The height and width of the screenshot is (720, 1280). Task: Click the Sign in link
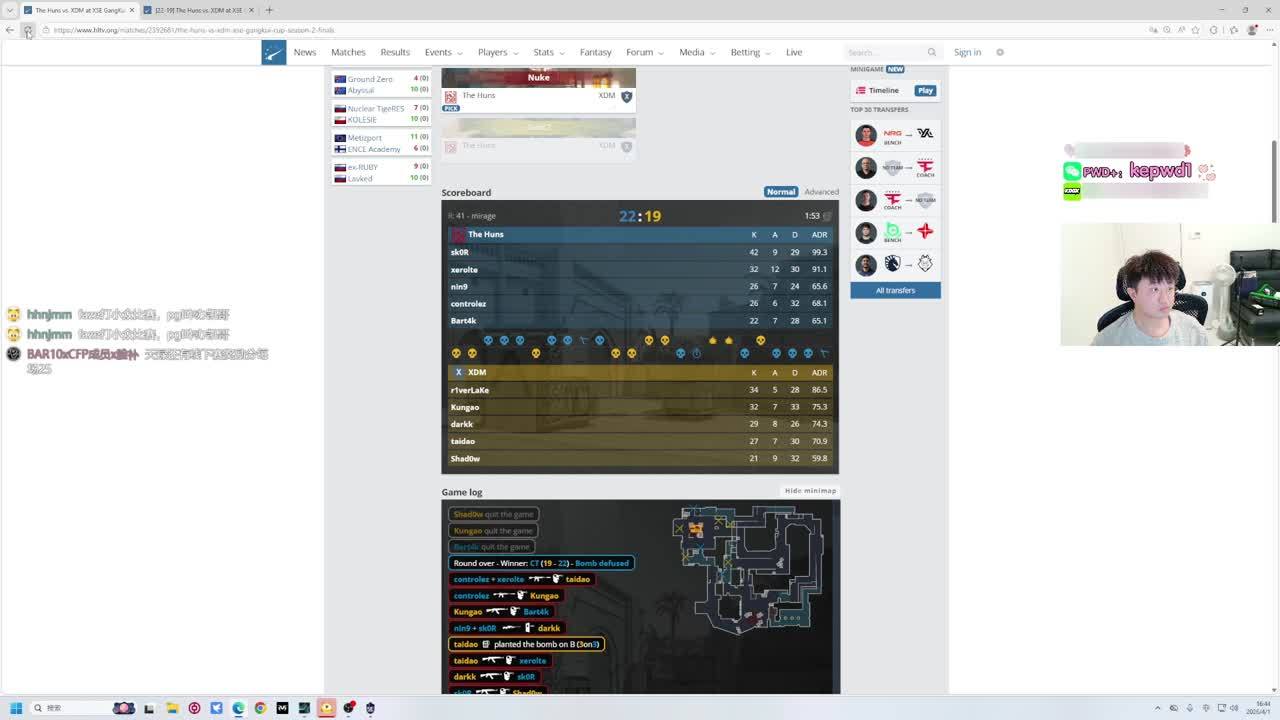[x=967, y=52]
